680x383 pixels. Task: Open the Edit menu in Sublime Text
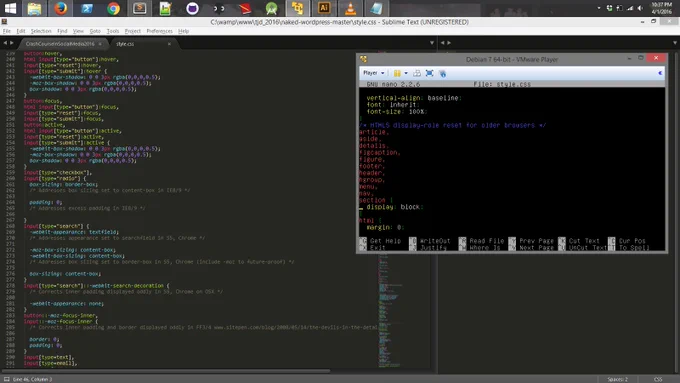pos(21,31)
